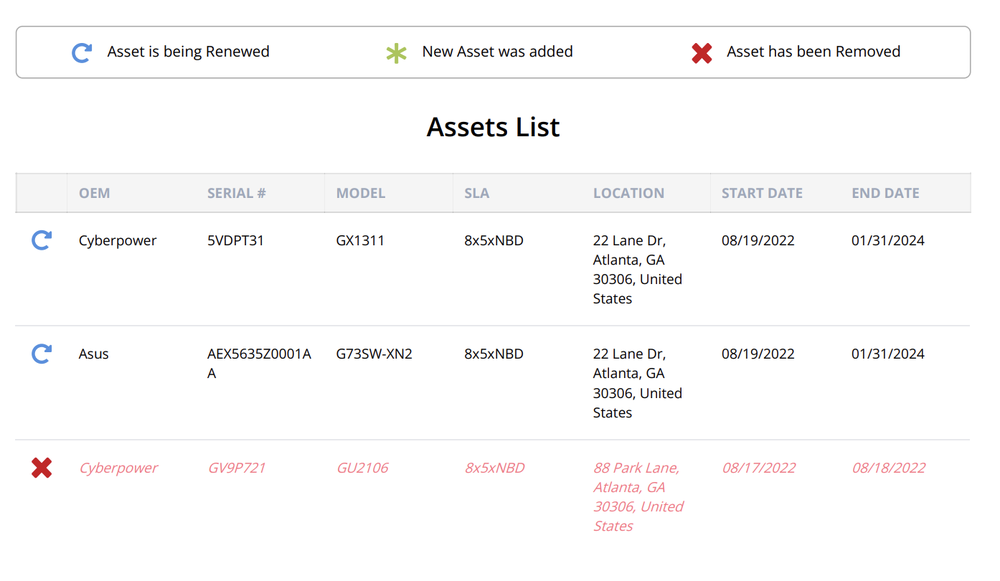Click the LOCATION column header
This screenshot has width=1000, height=581.
(x=629, y=193)
